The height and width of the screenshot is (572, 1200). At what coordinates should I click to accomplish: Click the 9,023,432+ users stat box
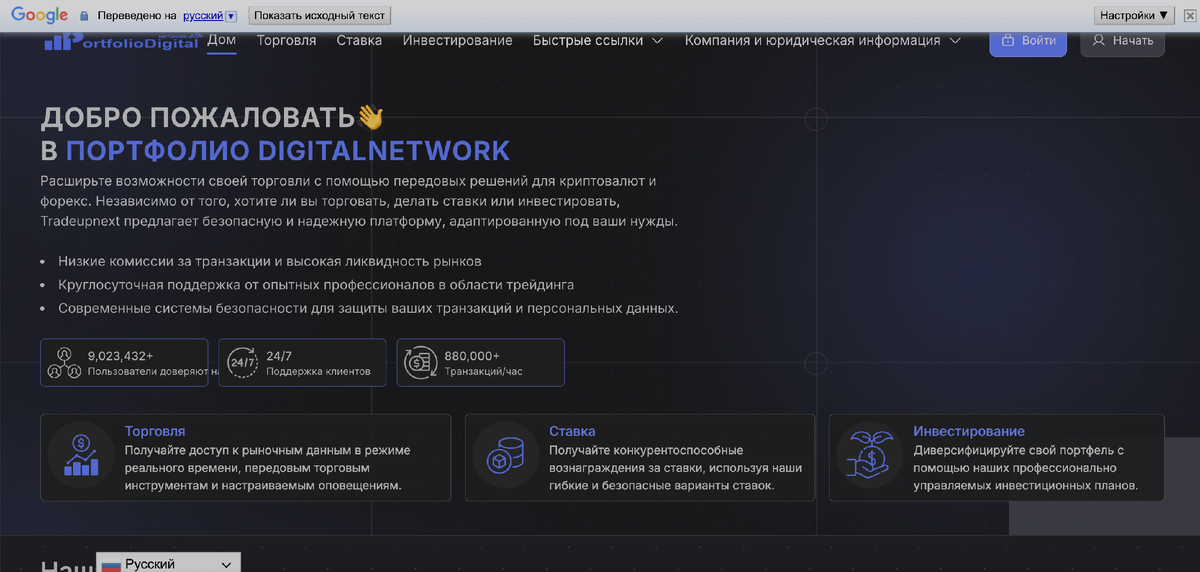[124, 362]
